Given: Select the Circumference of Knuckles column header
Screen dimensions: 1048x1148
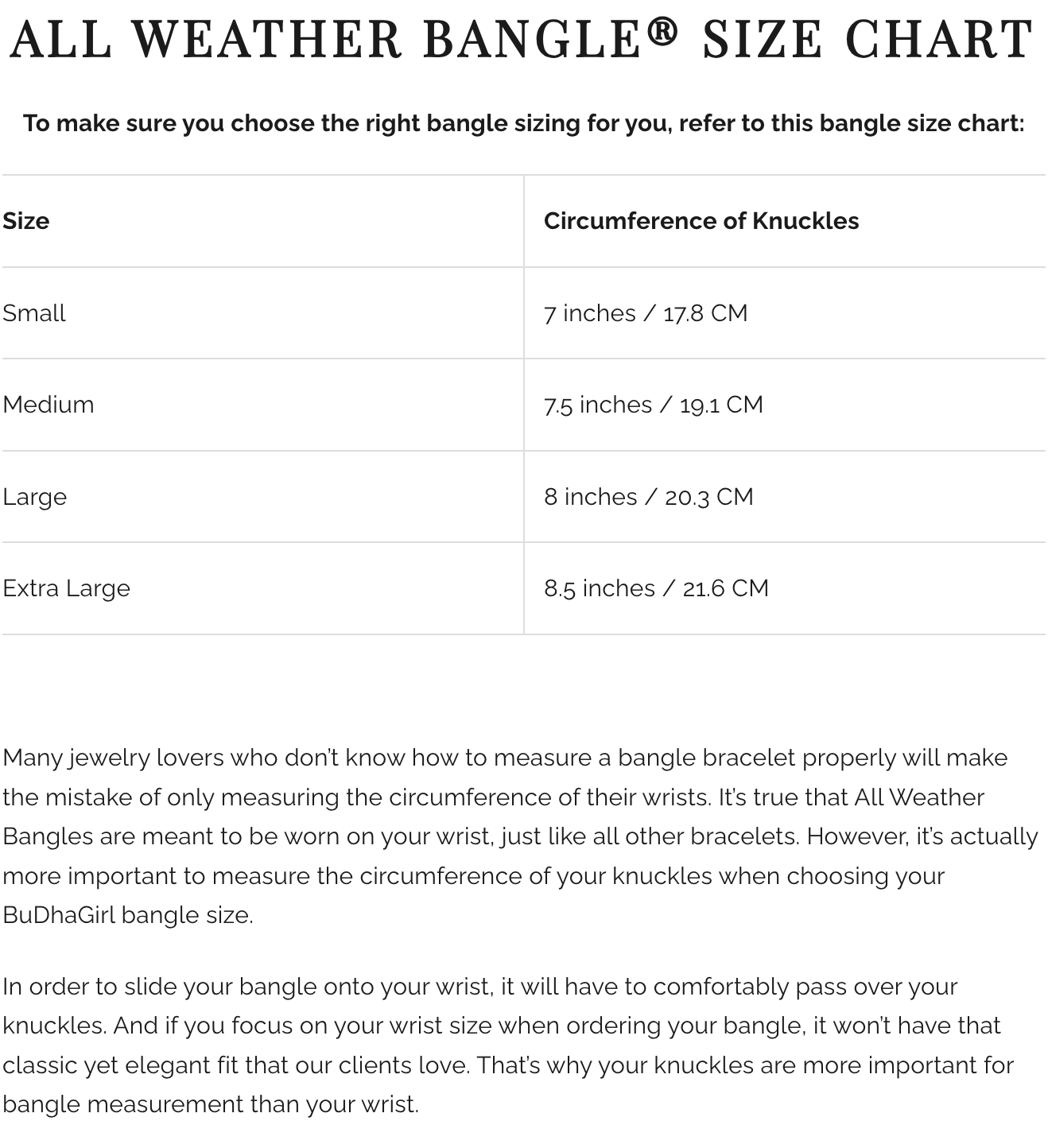Looking at the screenshot, I should [x=701, y=221].
